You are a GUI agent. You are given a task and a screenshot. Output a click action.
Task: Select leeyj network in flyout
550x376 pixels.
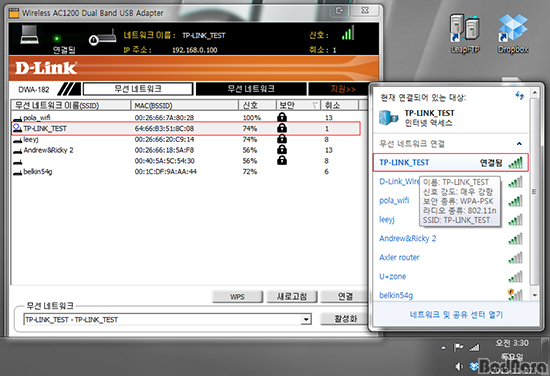pos(387,220)
